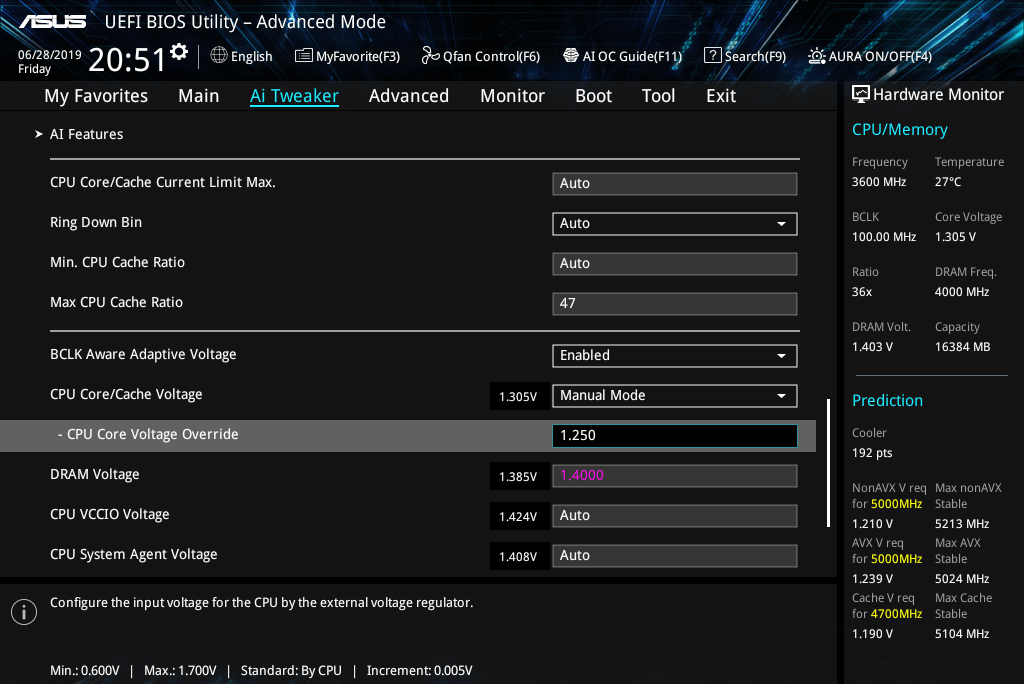Click the 1.385V DRAM Voltage reading
Image resolution: width=1024 pixels, height=684 pixels.
[518, 476]
